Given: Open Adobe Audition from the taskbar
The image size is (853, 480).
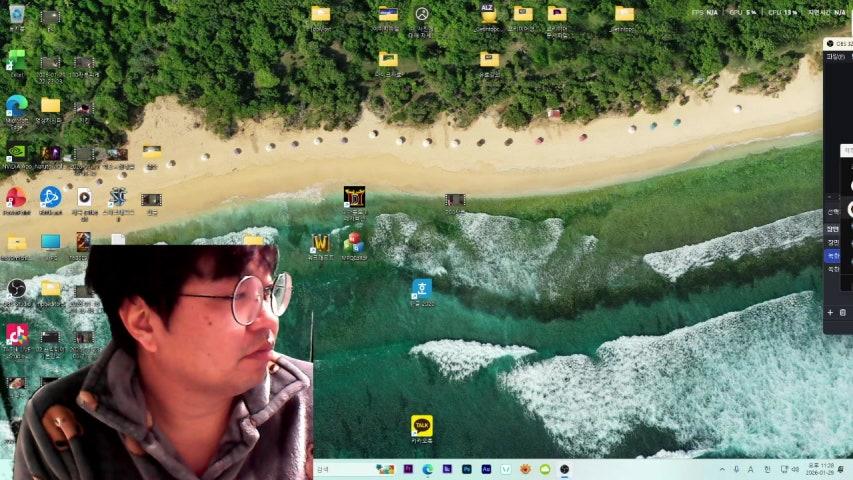Looking at the screenshot, I should (x=486, y=469).
